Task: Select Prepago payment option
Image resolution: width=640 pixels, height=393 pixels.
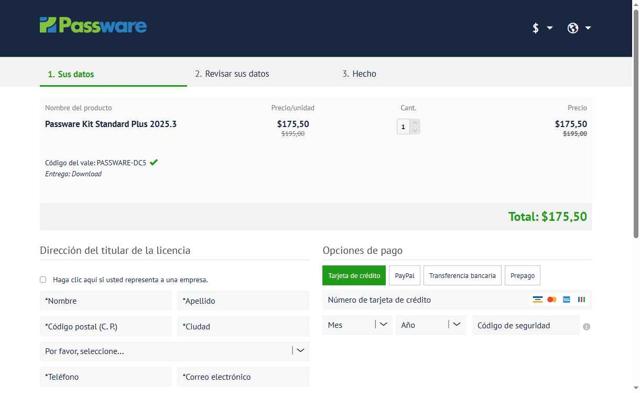Action: click(522, 275)
